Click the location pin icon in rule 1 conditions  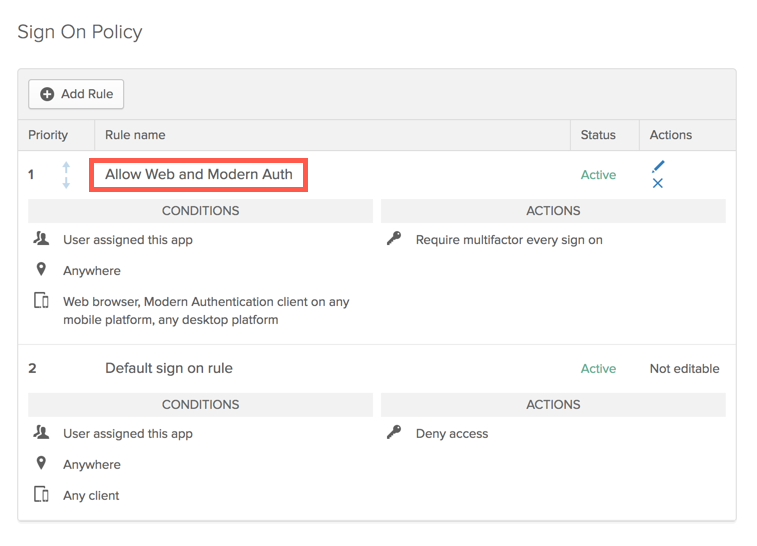[41, 270]
